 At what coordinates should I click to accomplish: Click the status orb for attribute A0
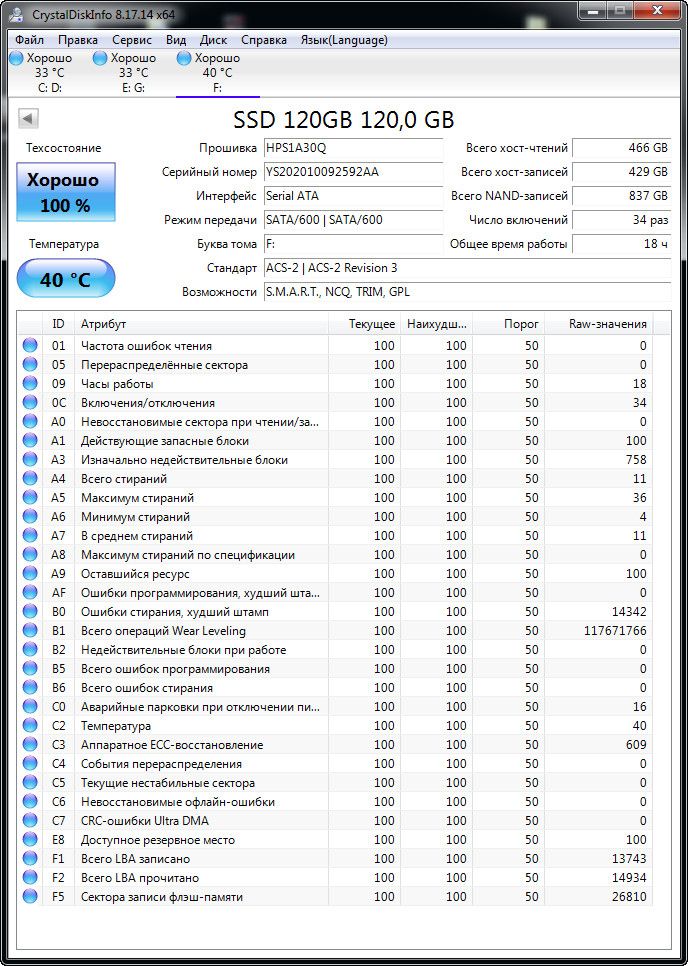(30, 422)
